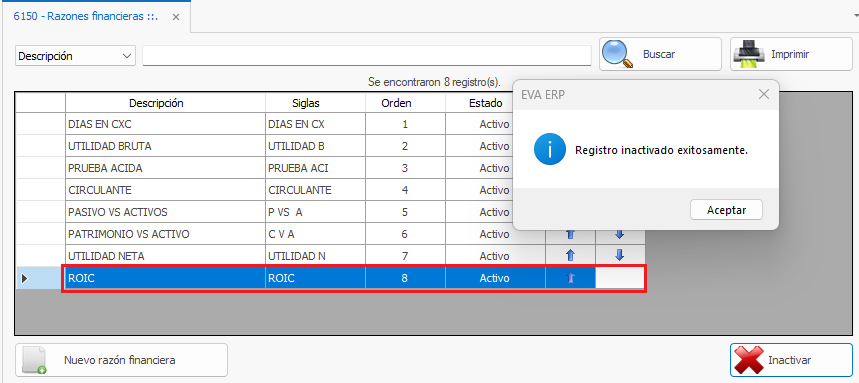Select the DIAS EN CXC description cell

tap(165, 124)
